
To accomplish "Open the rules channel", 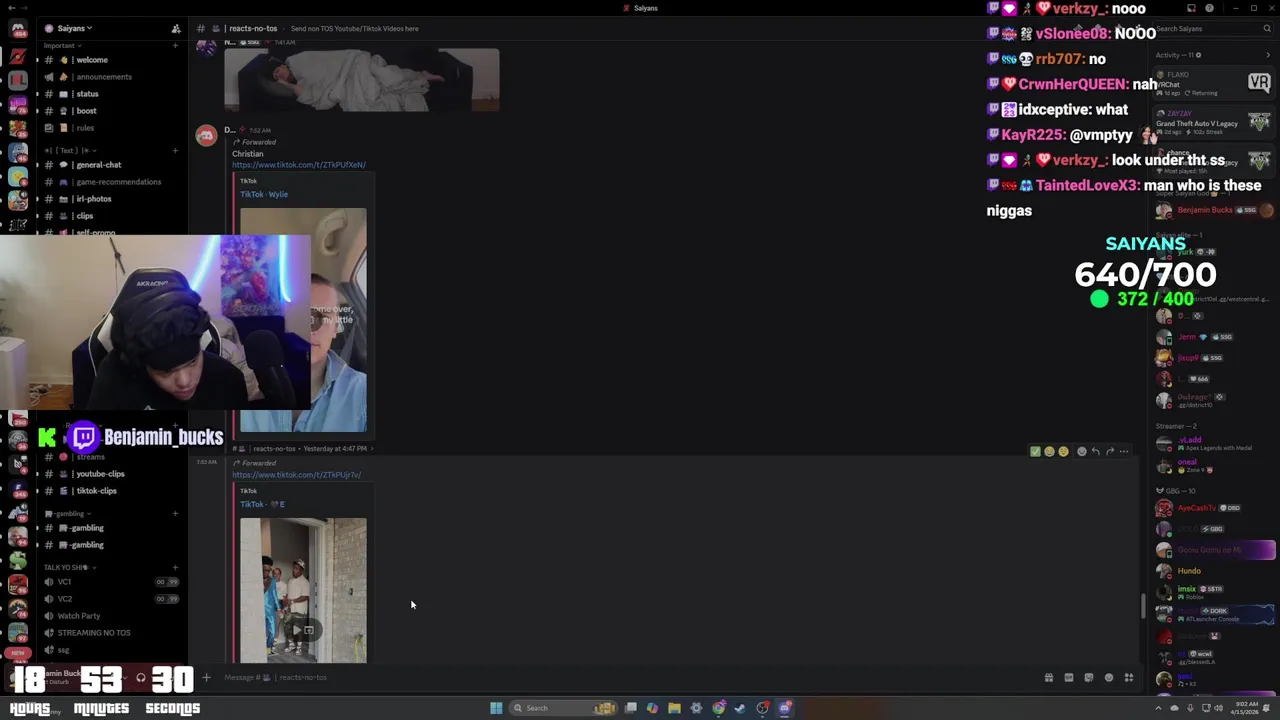I will click(108, 128).
